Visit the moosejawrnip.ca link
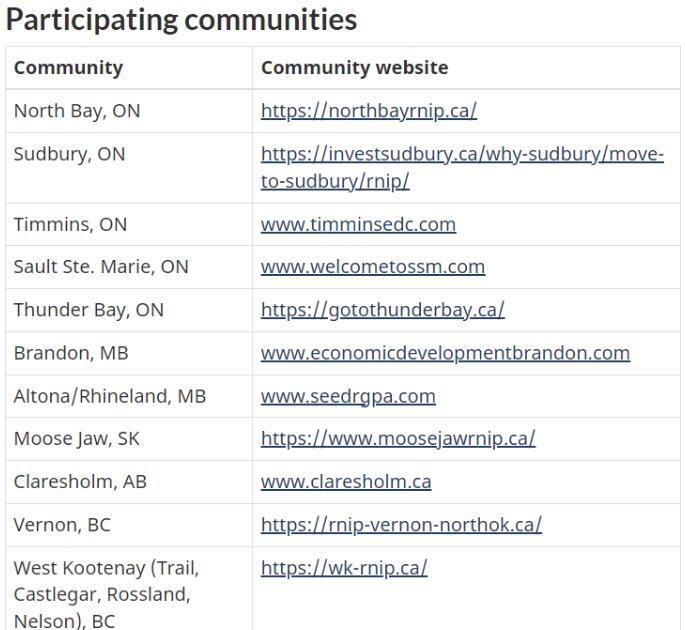 point(398,439)
